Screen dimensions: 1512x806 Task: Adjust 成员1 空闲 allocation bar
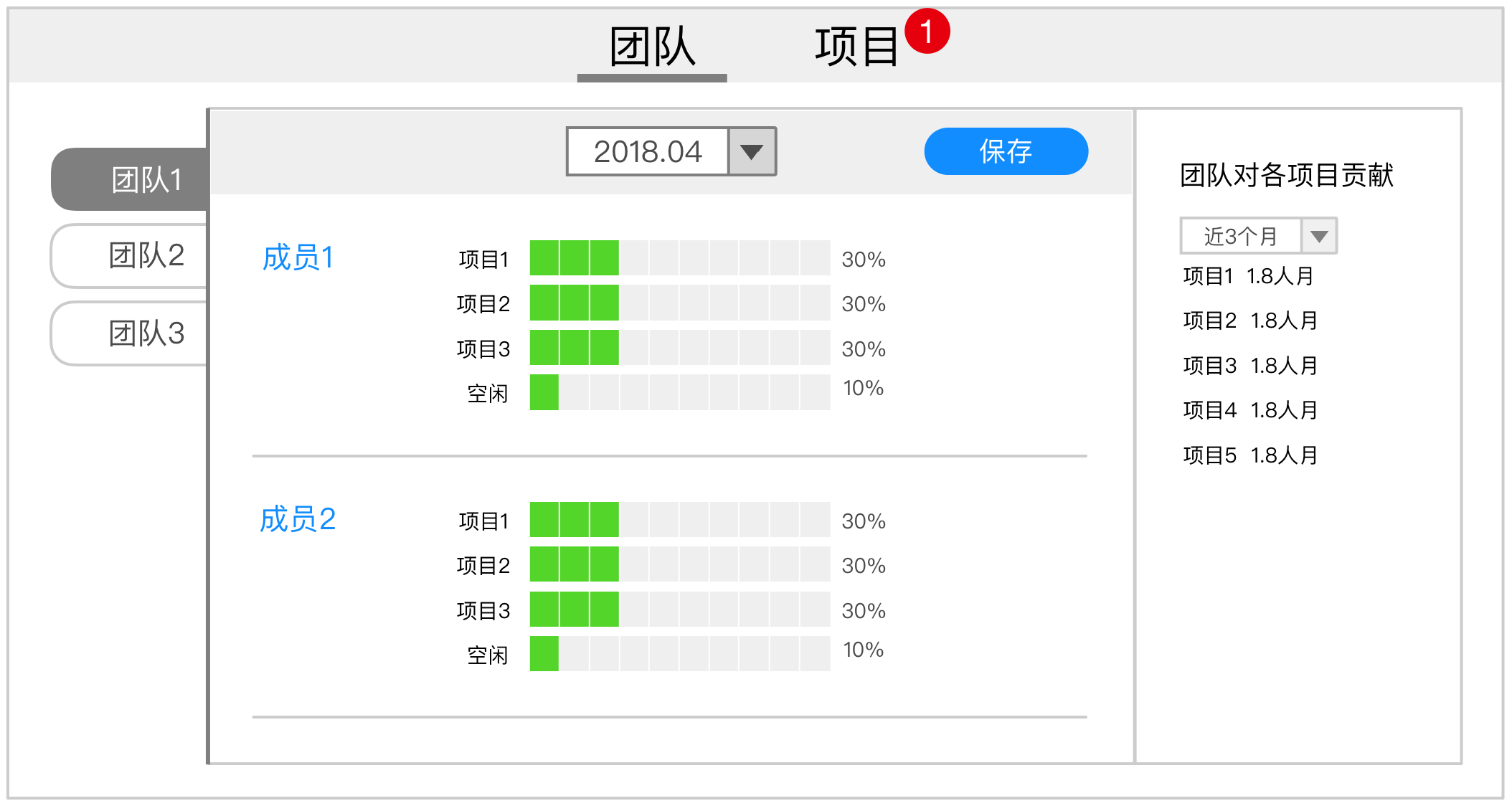pos(679,392)
